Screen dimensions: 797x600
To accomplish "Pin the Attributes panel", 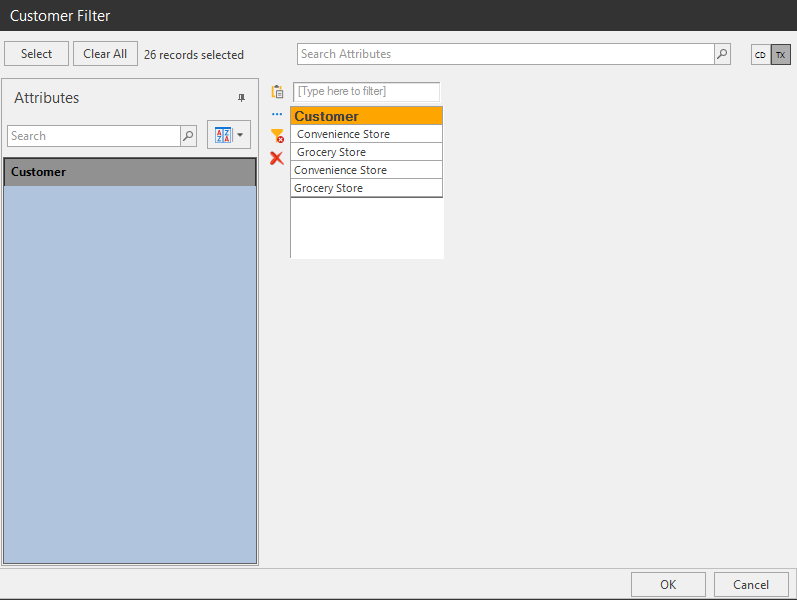I will (x=241, y=98).
